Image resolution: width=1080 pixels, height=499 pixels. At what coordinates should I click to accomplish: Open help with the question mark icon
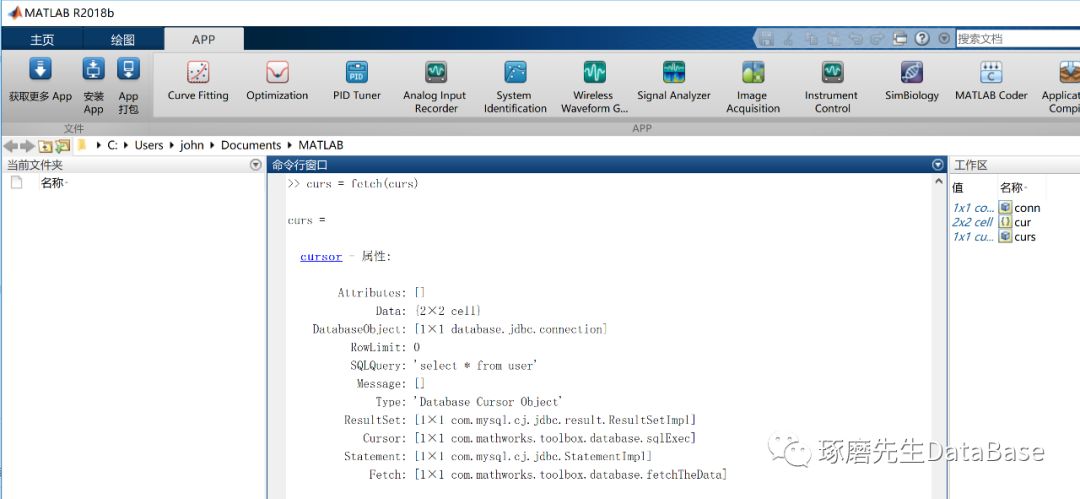[923, 39]
